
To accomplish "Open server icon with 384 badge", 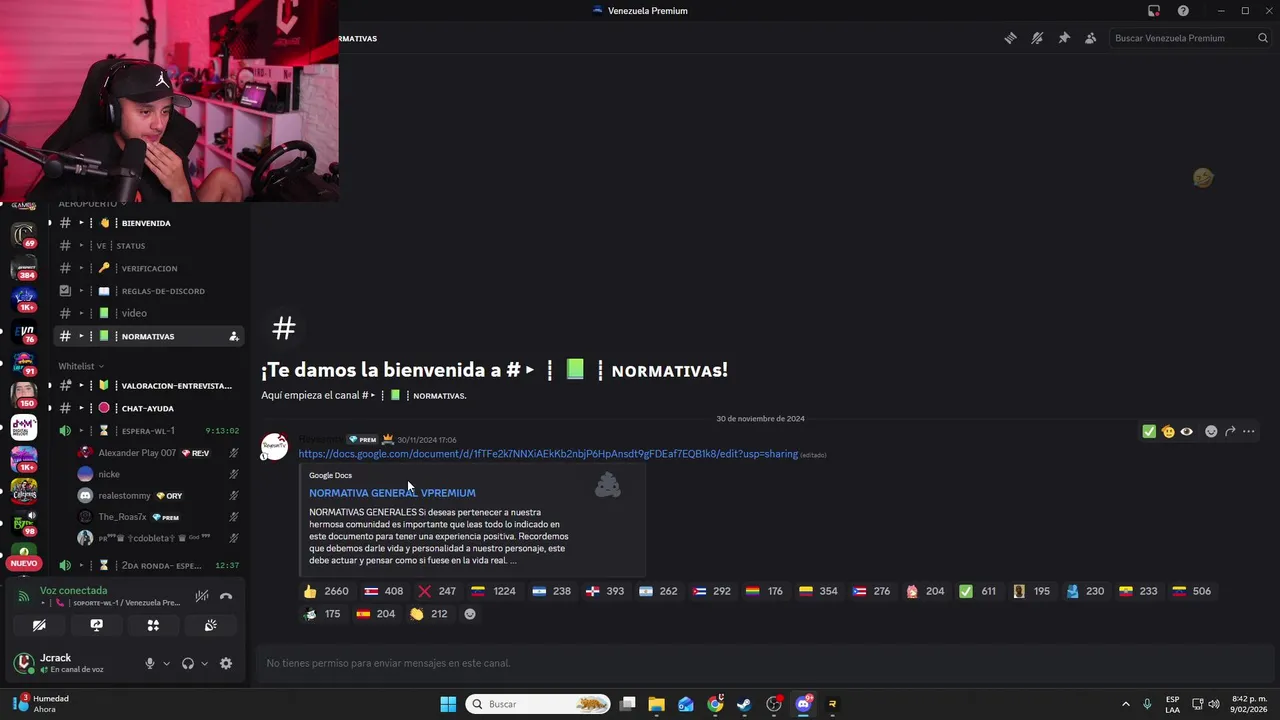I will point(24,266).
